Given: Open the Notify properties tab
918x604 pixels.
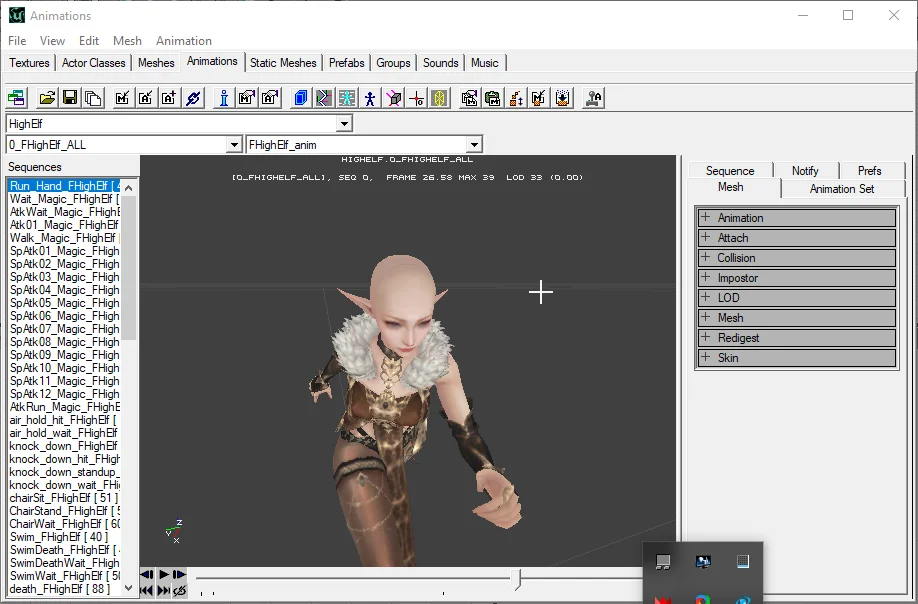Looking at the screenshot, I should coord(805,170).
